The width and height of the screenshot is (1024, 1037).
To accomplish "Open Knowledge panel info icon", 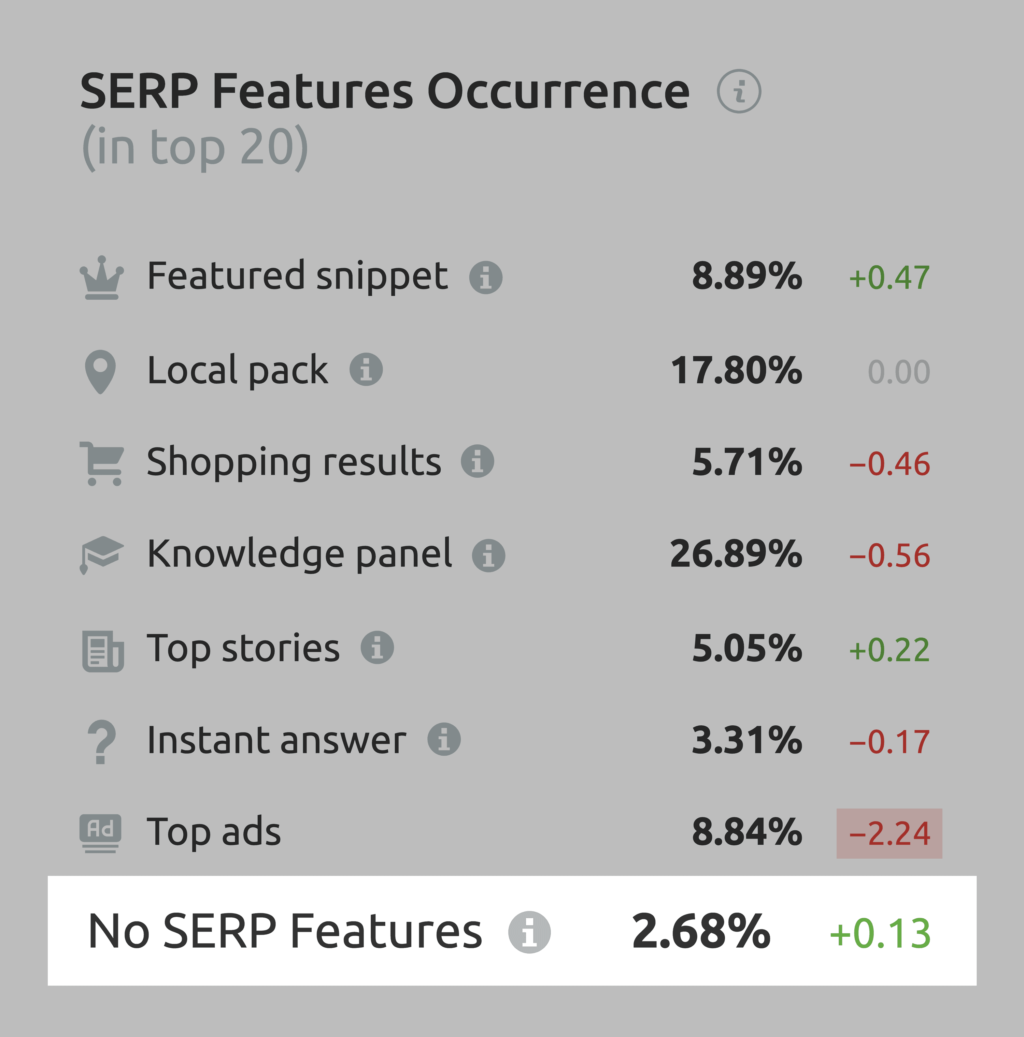I will point(489,556).
